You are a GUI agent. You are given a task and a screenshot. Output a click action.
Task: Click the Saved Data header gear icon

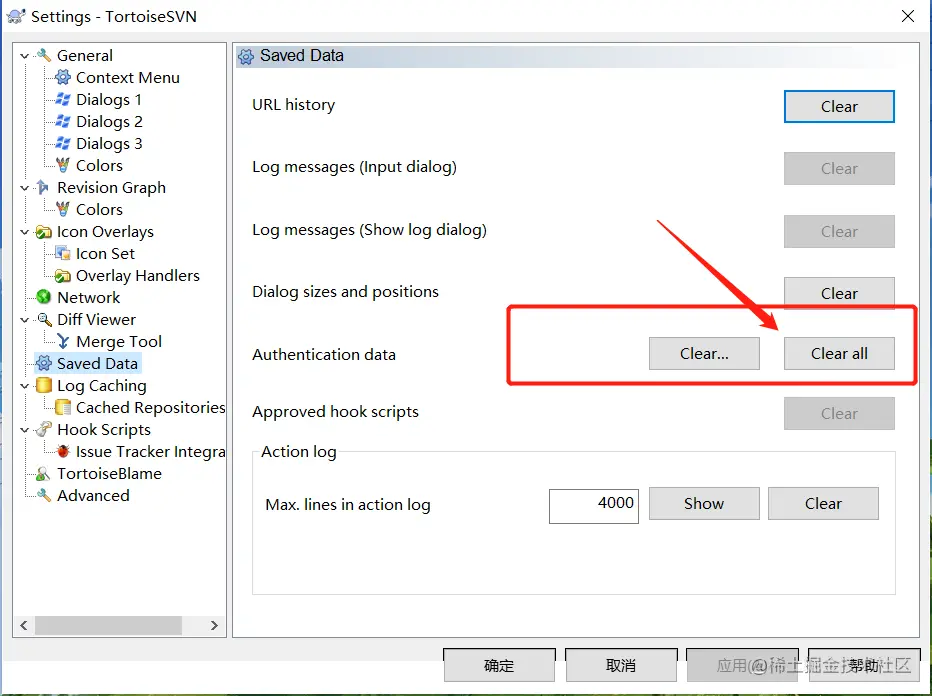pos(245,56)
